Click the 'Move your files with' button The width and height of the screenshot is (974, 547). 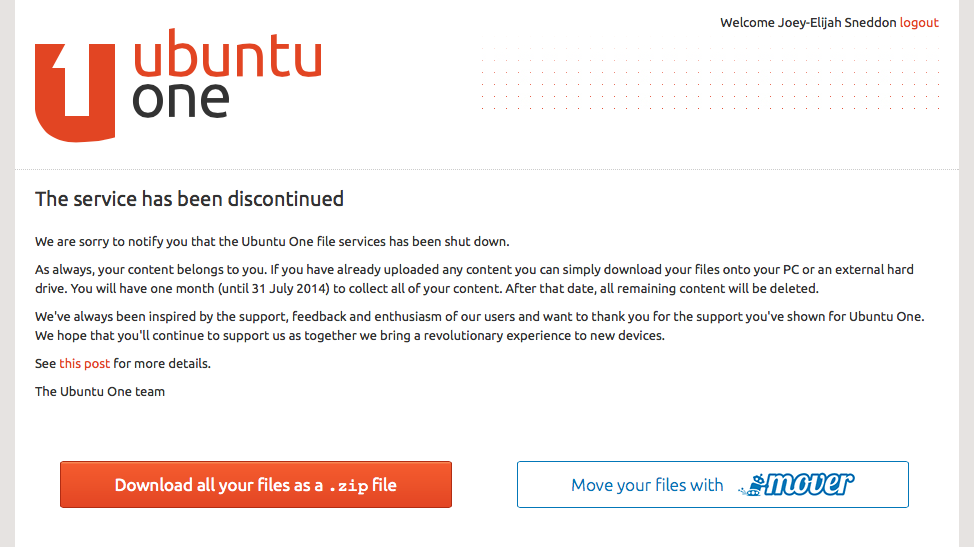coord(646,485)
